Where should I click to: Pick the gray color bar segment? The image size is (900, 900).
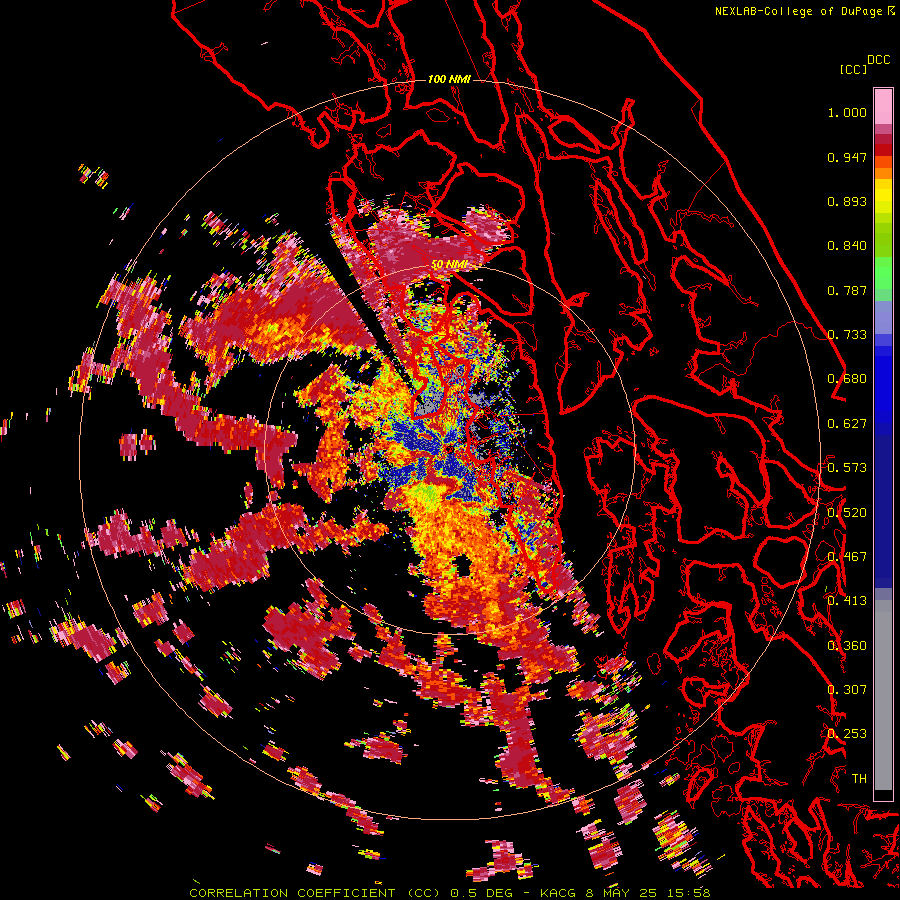tap(883, 695)
